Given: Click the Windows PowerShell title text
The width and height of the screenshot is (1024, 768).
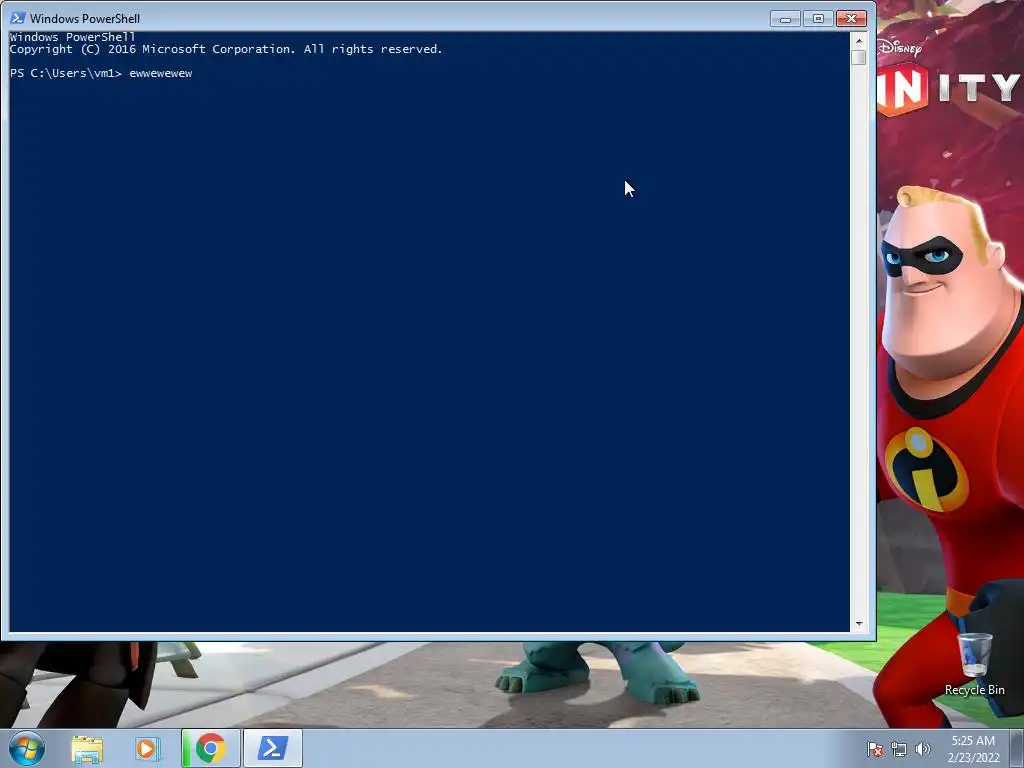Looking at the screenshot, I should (x=85, y=18).
